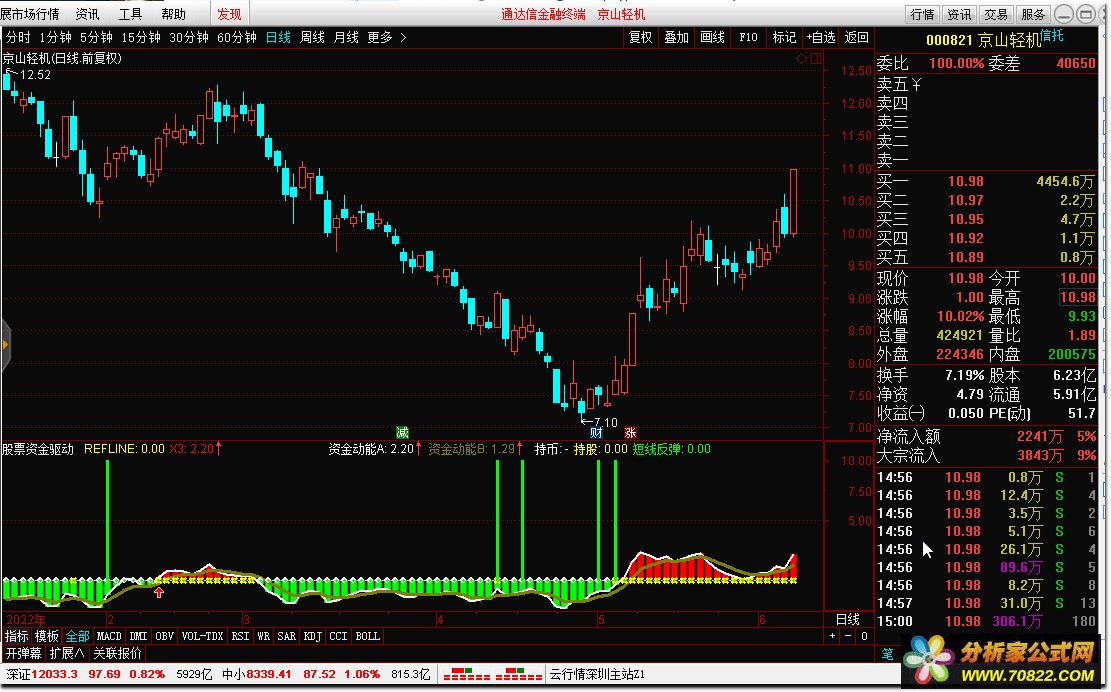
Task: Click the 减 marker on the chart
Action: [x=402, y=432]
